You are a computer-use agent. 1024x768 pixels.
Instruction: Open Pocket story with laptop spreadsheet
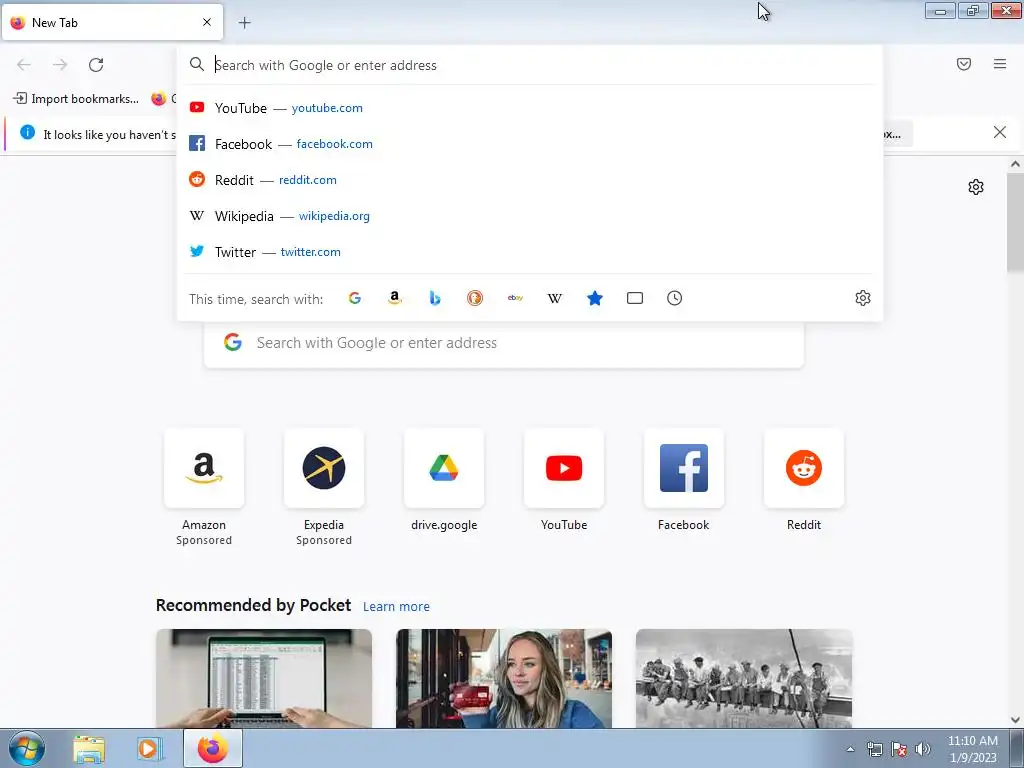(x=264, y=679)
